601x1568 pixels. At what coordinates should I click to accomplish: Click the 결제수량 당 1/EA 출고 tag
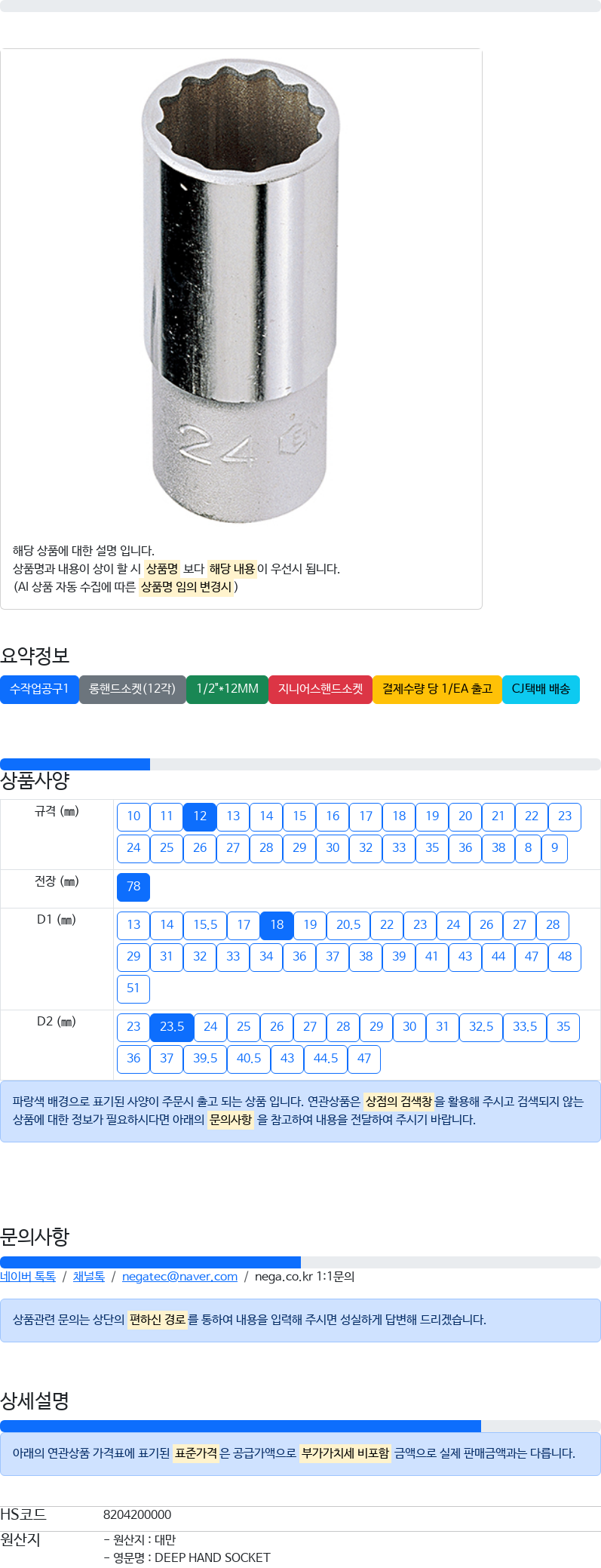pyautogui.click(x=437, y=689)
